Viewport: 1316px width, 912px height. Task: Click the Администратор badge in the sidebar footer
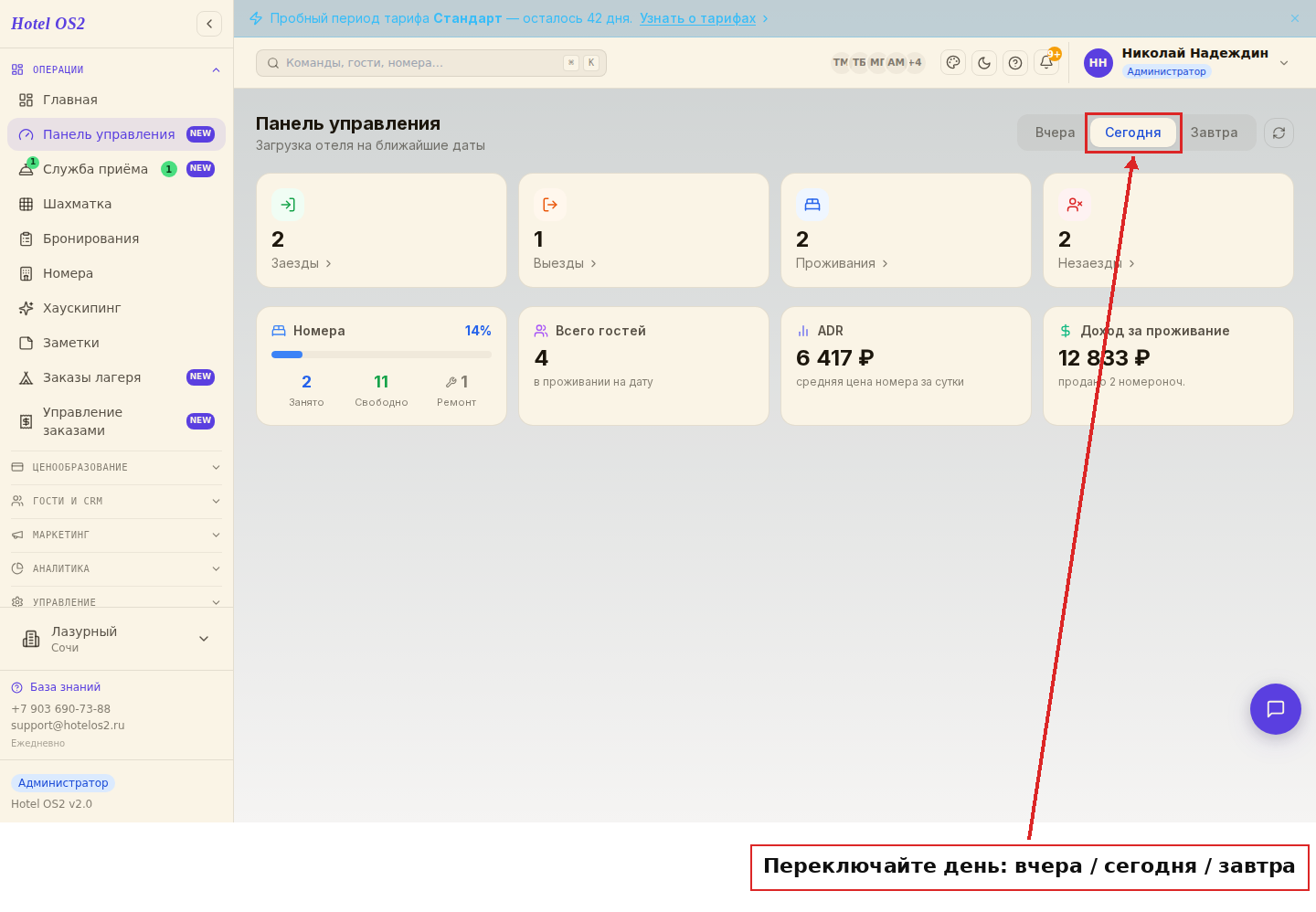pos(63,783)
